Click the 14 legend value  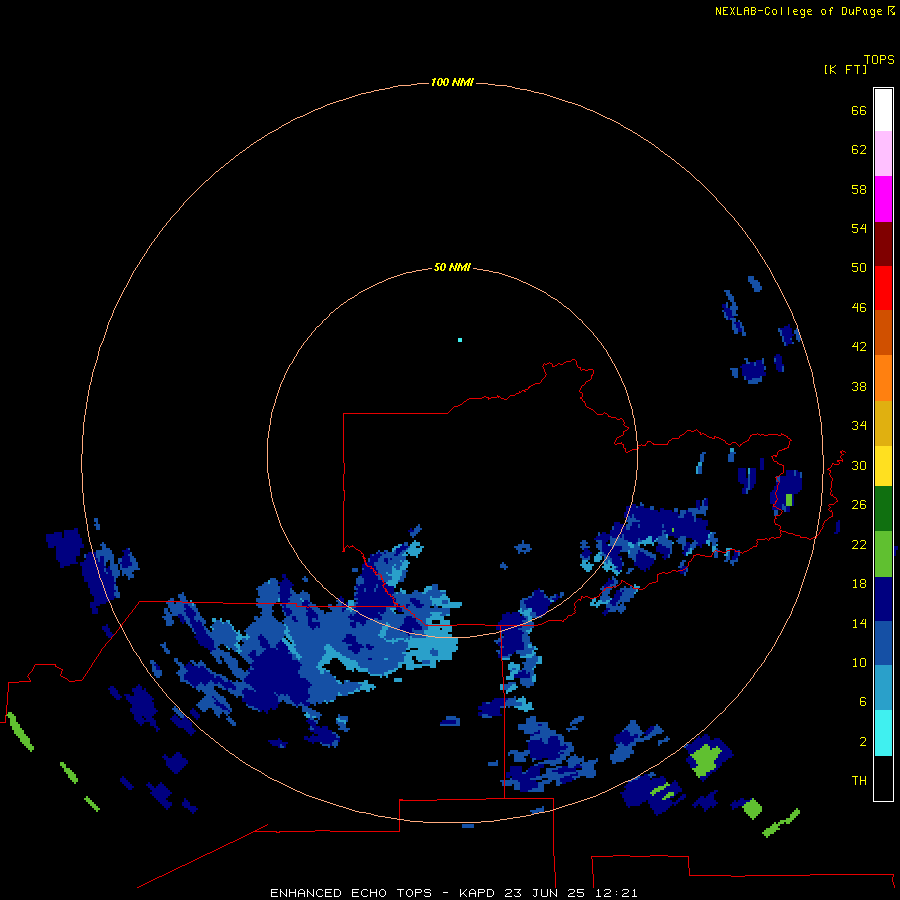pyautogui.click(x=859, y=623)
